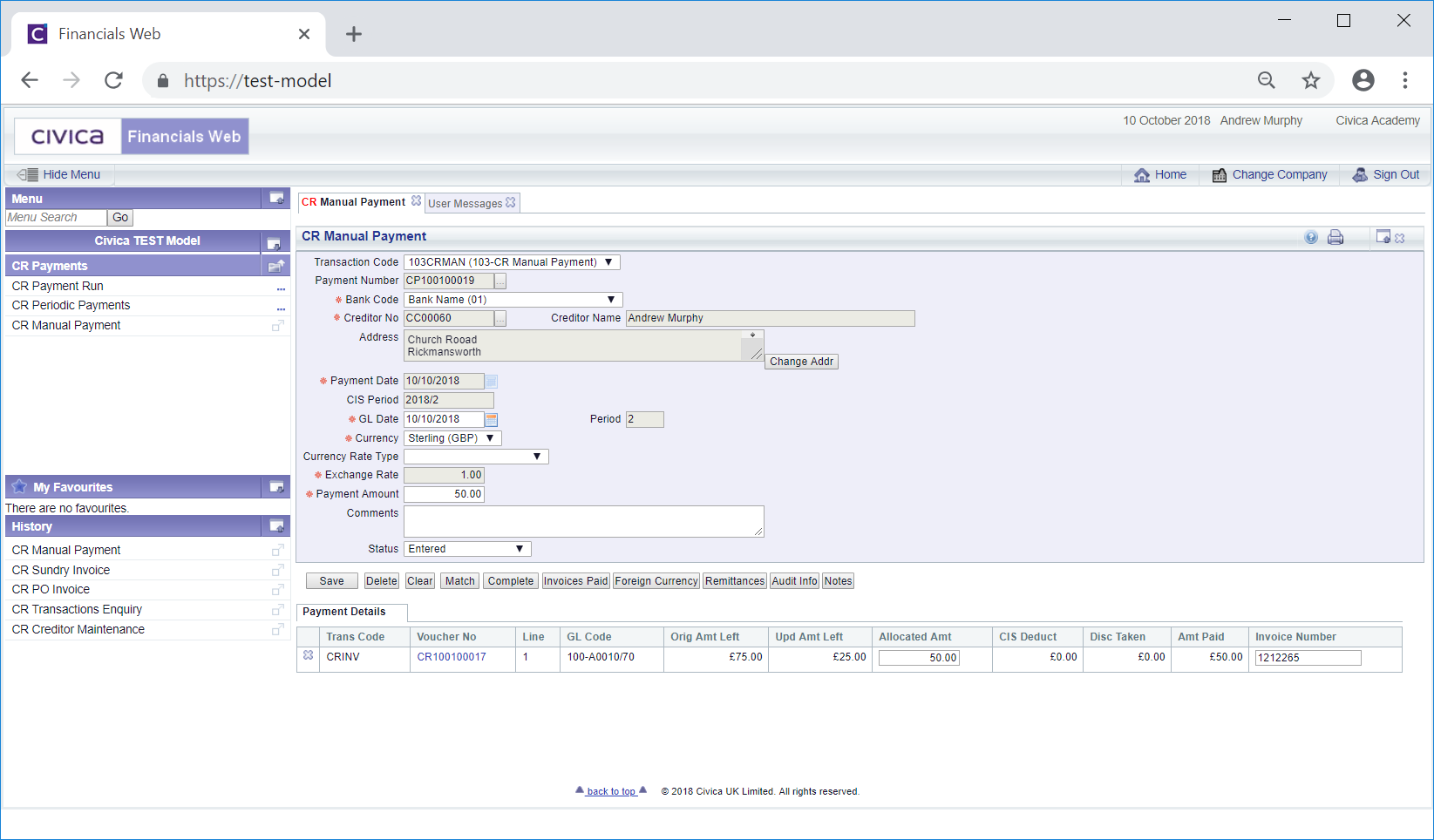Screen dimensions: 1434x840
Task: Switch to the User Messages tab
Action: (465, 203)
